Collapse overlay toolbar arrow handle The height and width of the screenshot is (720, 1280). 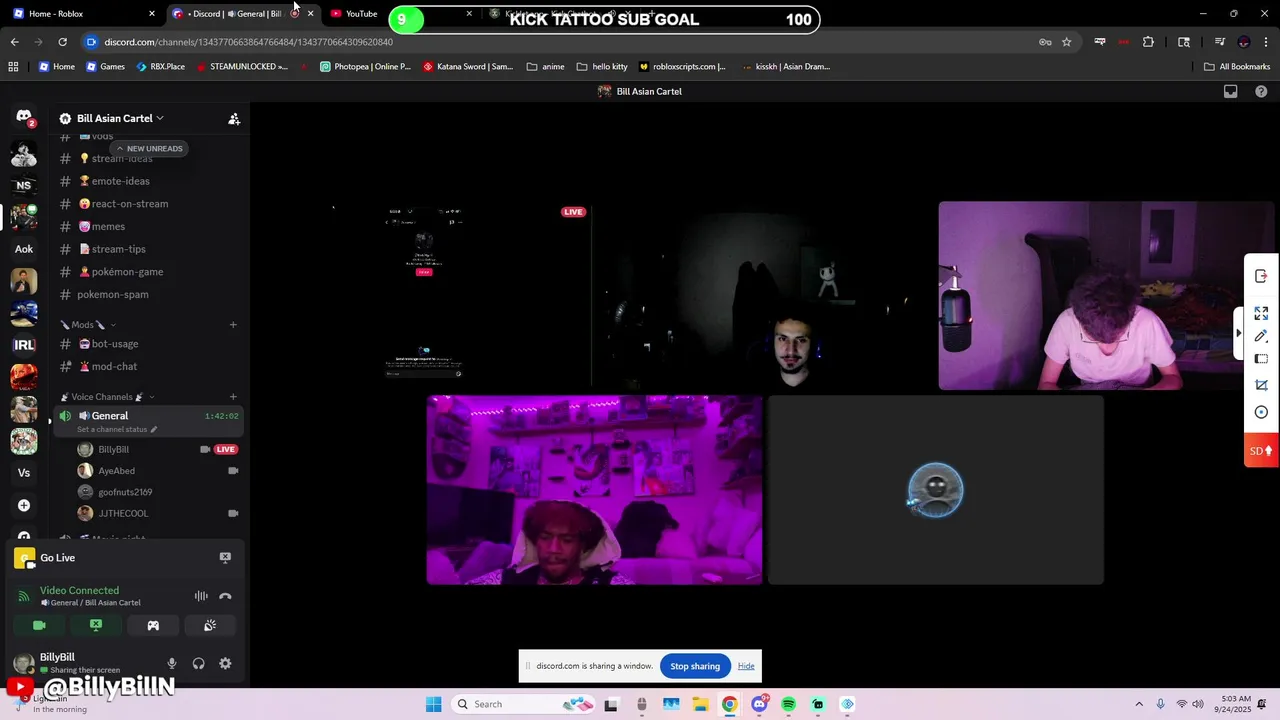1239,333
